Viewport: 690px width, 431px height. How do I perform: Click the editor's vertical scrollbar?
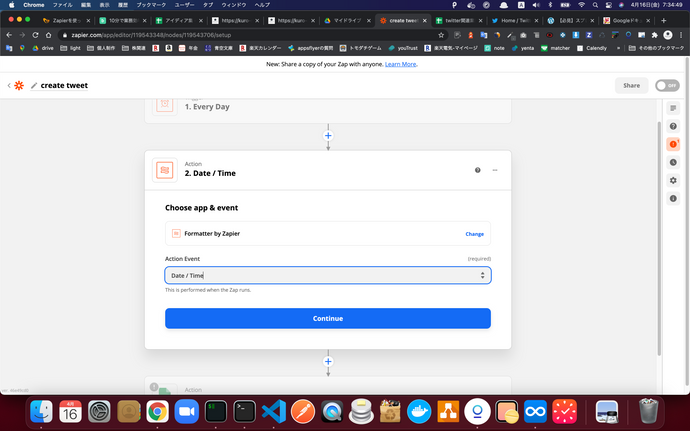(659, 238)
